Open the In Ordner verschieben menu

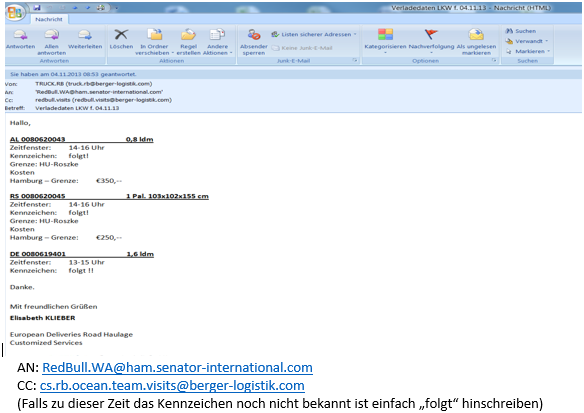pyautogui.click(x=154, y=42)
